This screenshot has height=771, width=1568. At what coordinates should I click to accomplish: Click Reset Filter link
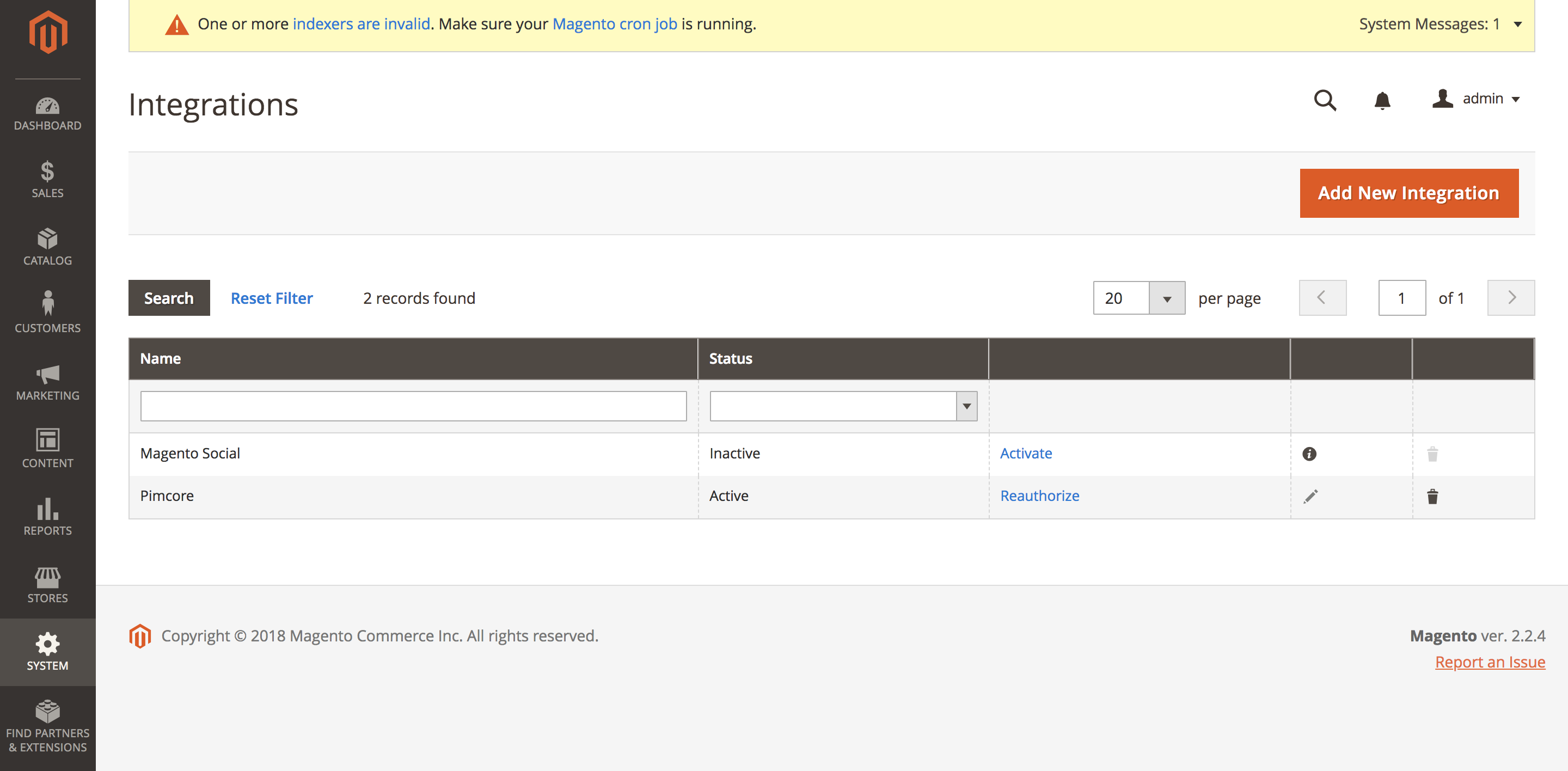click(272, 298)
